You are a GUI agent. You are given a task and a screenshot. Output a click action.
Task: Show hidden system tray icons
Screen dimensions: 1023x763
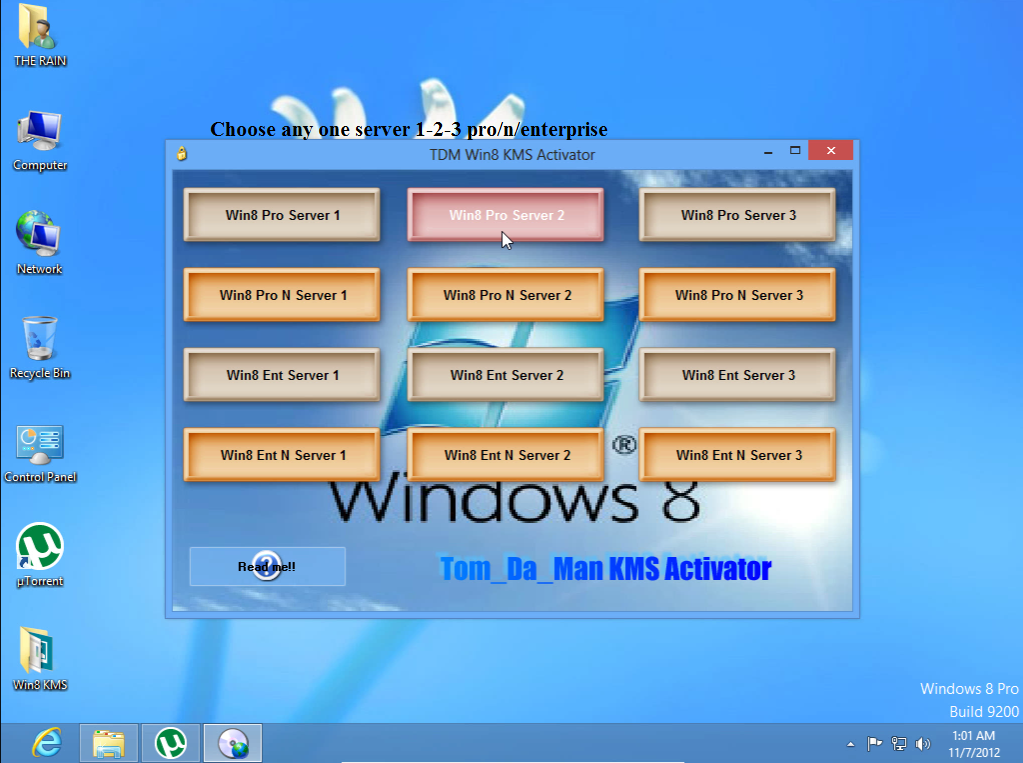tap(850, 744)
